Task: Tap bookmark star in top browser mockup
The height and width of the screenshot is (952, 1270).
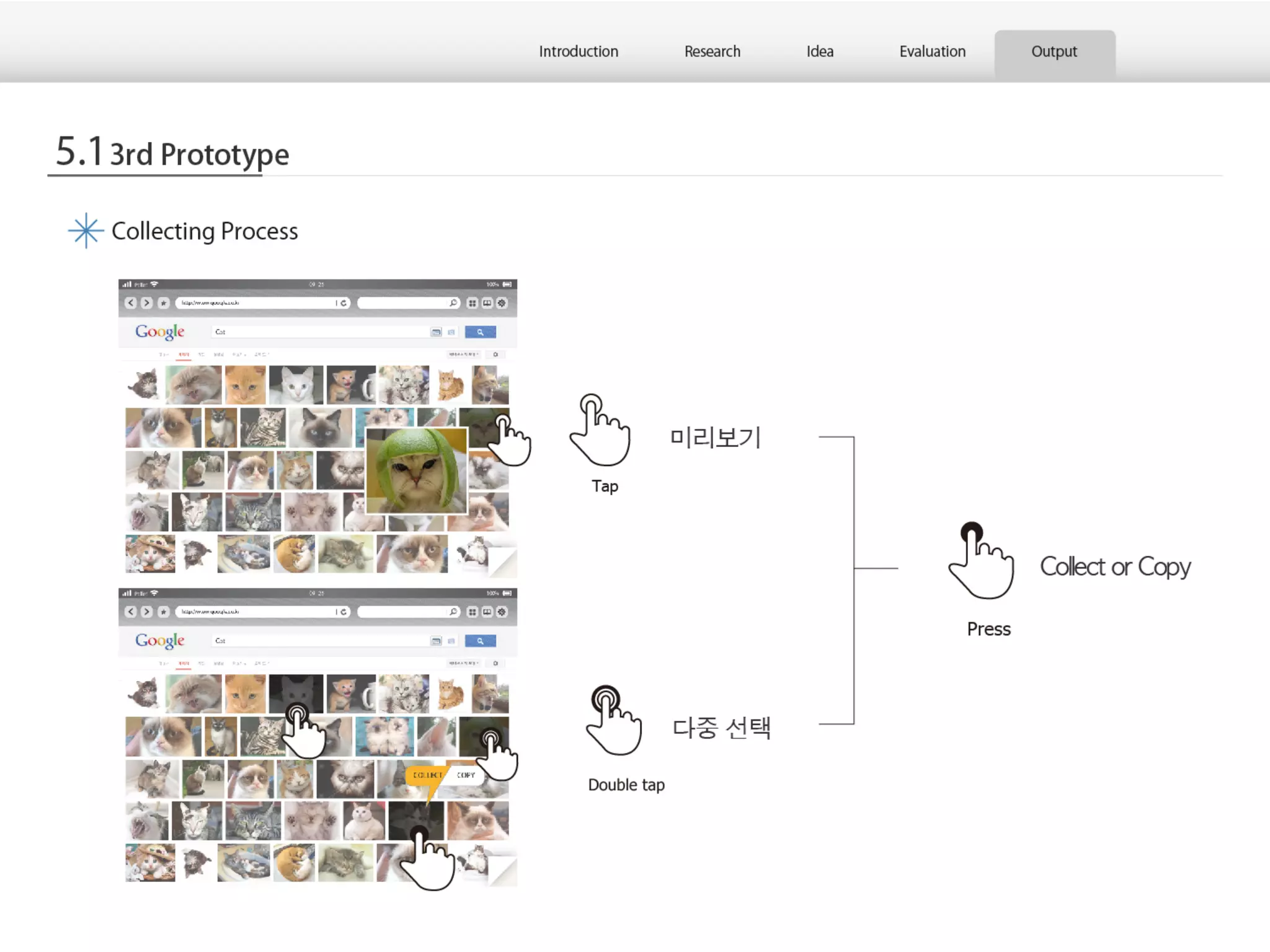Action: tap(163, 303)
